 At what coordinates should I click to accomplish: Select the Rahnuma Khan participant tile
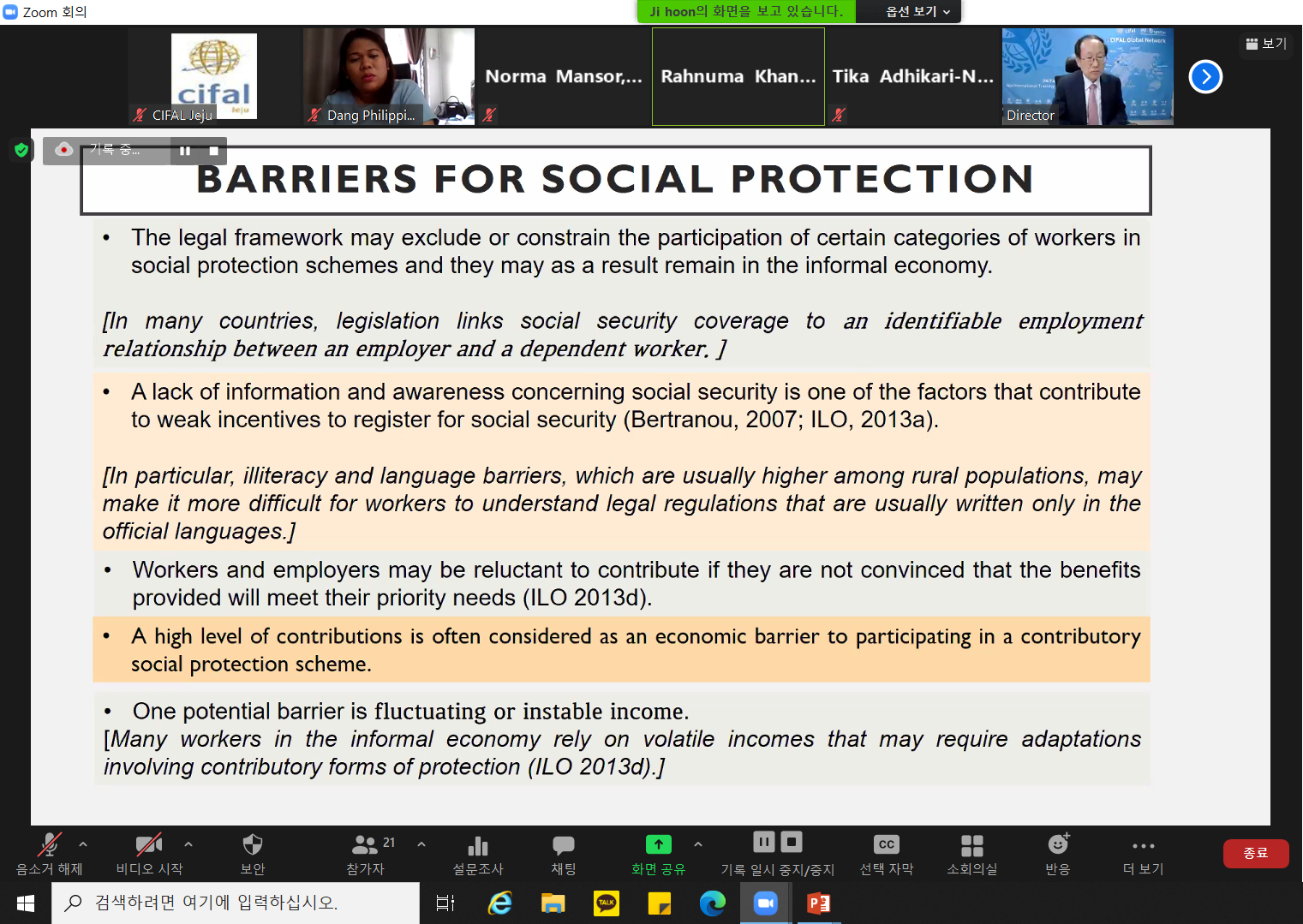tap(738, 77)
